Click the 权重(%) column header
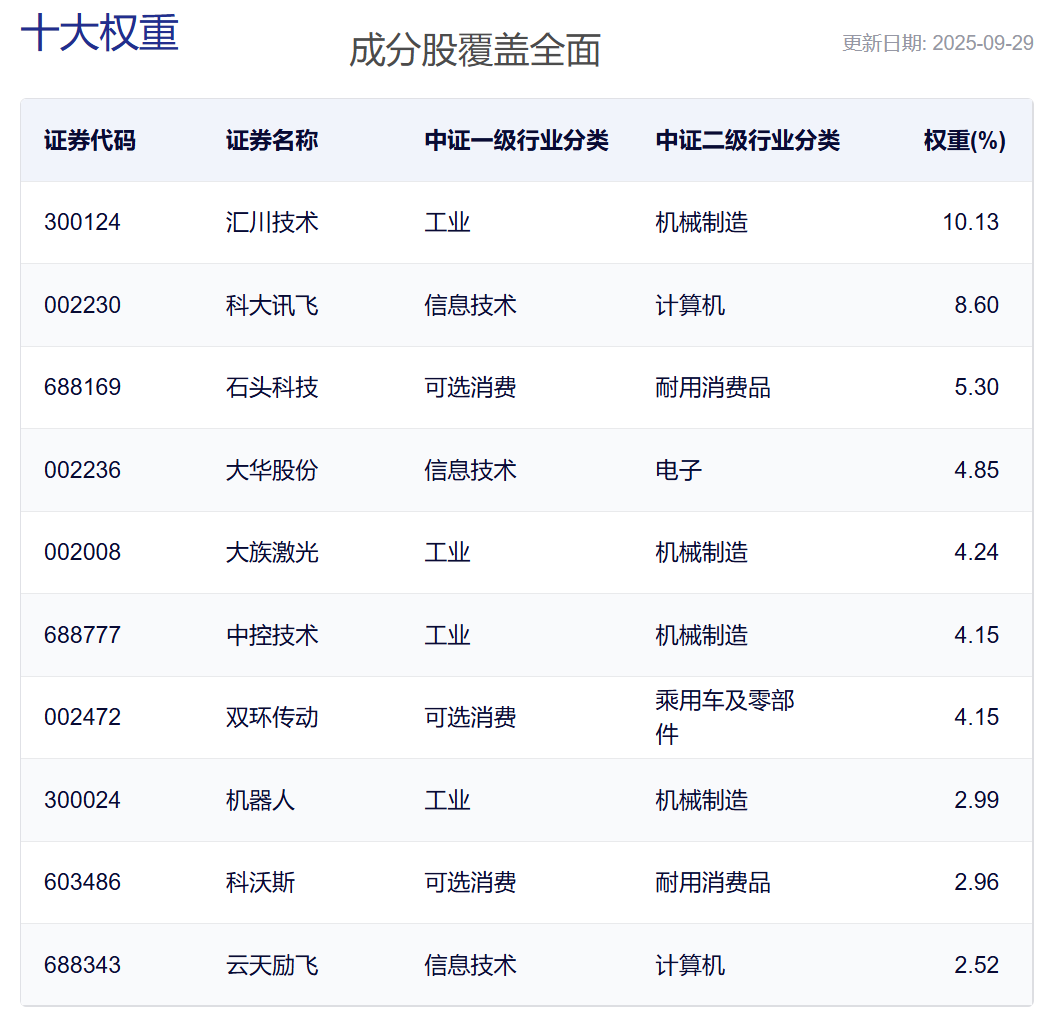The width and height of the screenshot is (1059, 1029). 964,140
